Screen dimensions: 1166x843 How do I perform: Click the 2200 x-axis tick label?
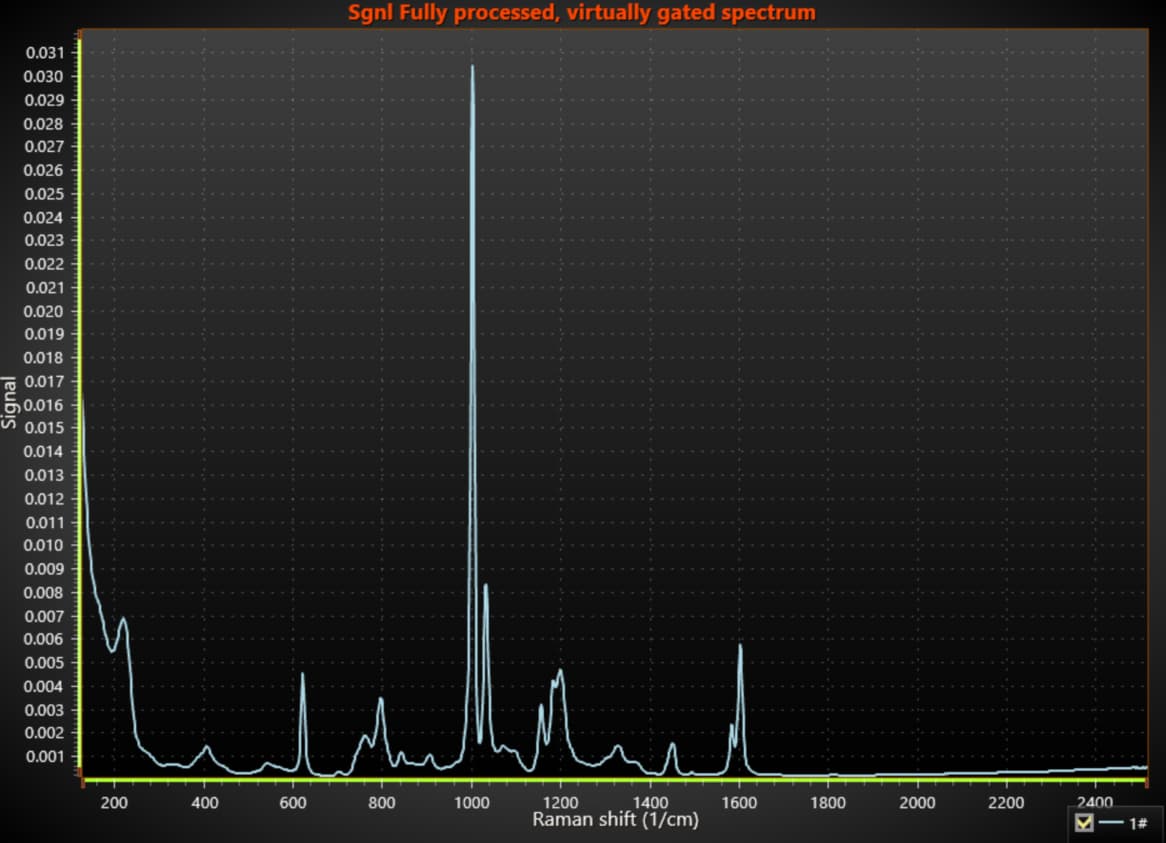(x=1006, y=802)
